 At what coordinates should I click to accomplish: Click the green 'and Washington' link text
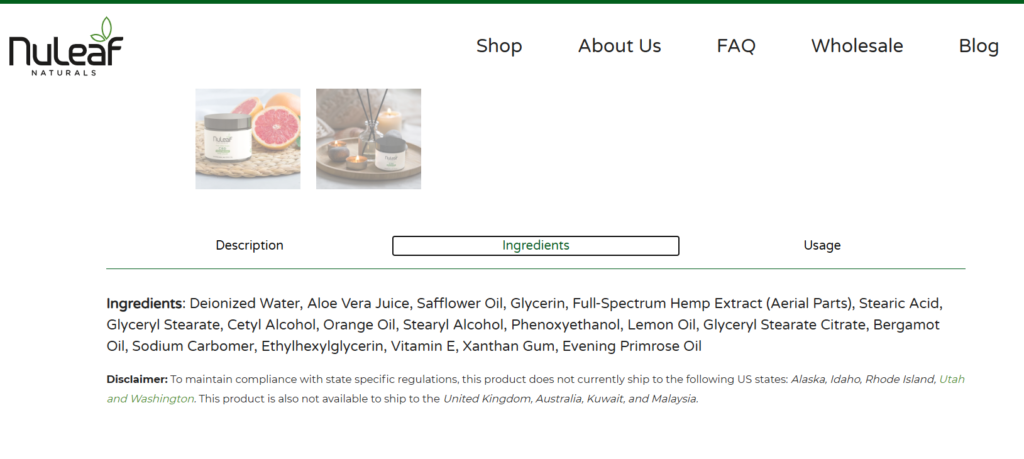click(x=150, y=398)
